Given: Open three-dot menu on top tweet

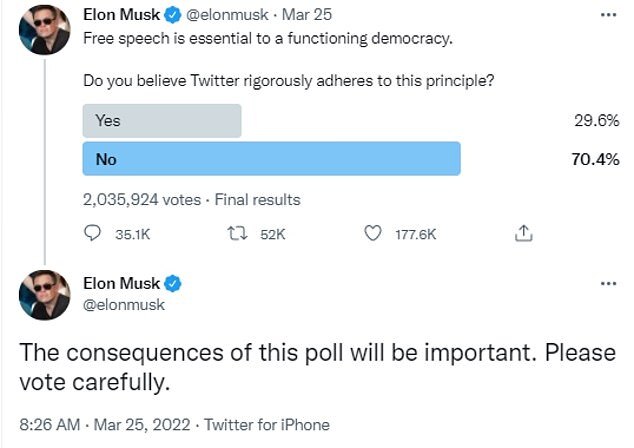Looking at the screenshot, I should (609, 15).
